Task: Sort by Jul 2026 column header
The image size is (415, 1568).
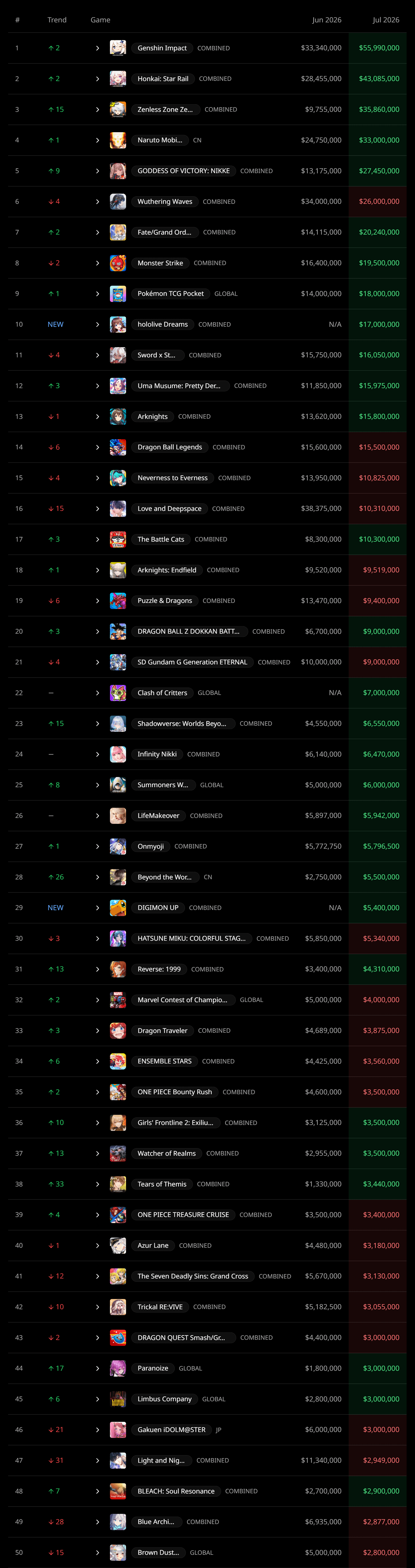Action: [x=386, y=20]
